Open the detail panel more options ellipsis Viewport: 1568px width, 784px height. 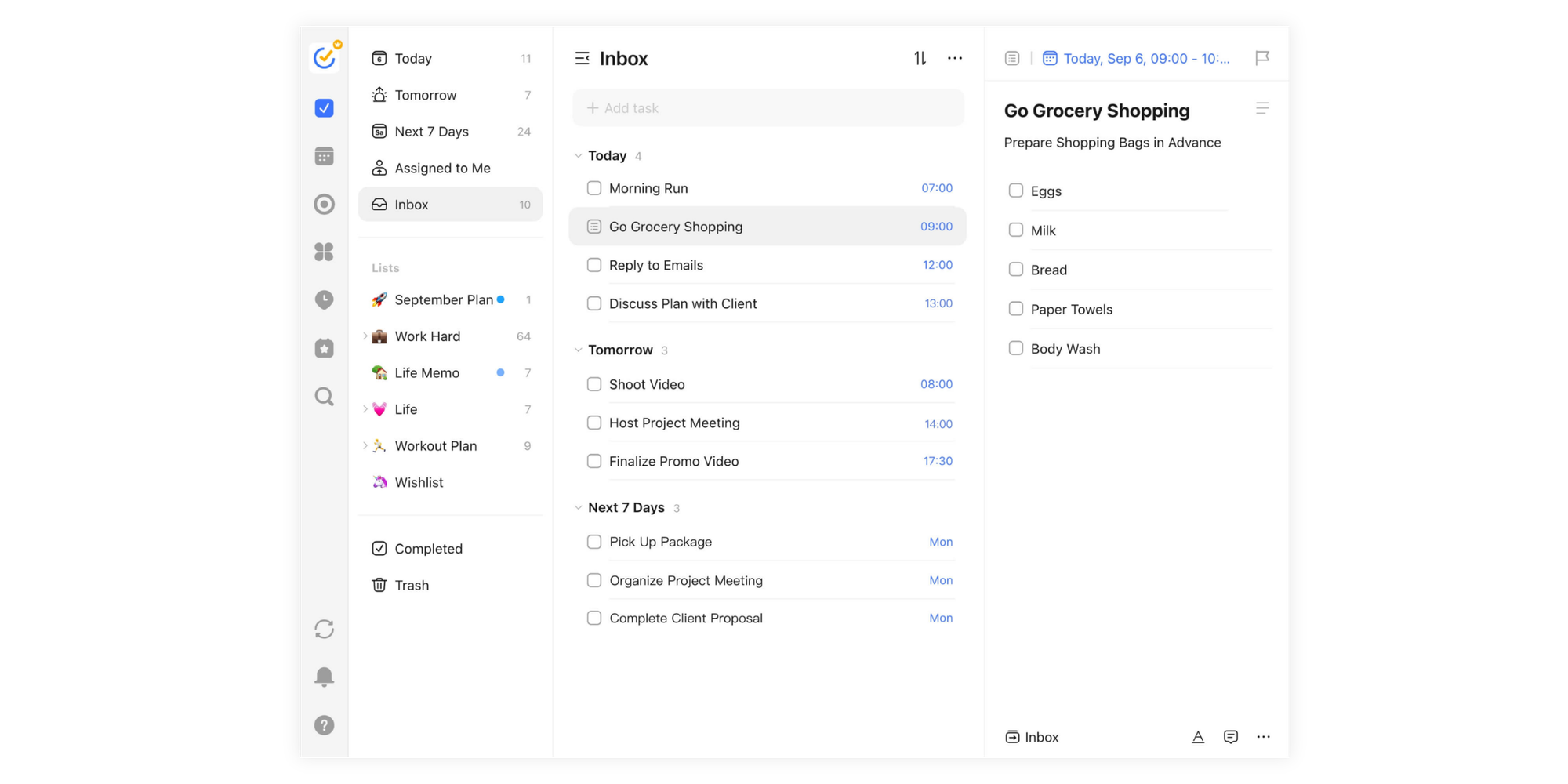(x=1264, y=737)
